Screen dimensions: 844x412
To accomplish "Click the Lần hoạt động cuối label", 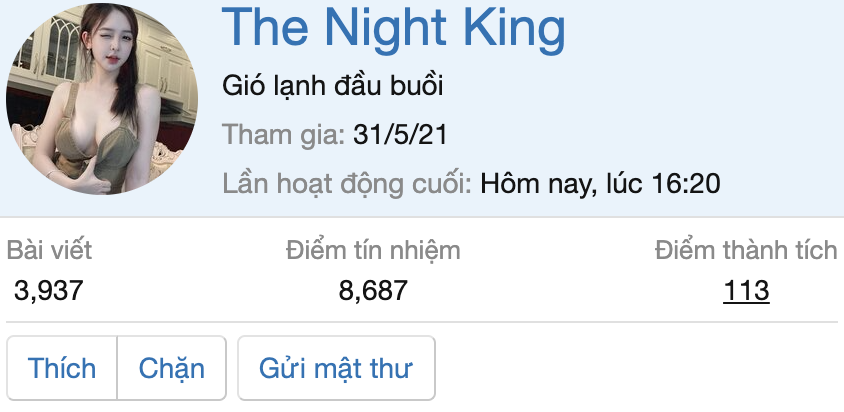I will click(347, 184).
